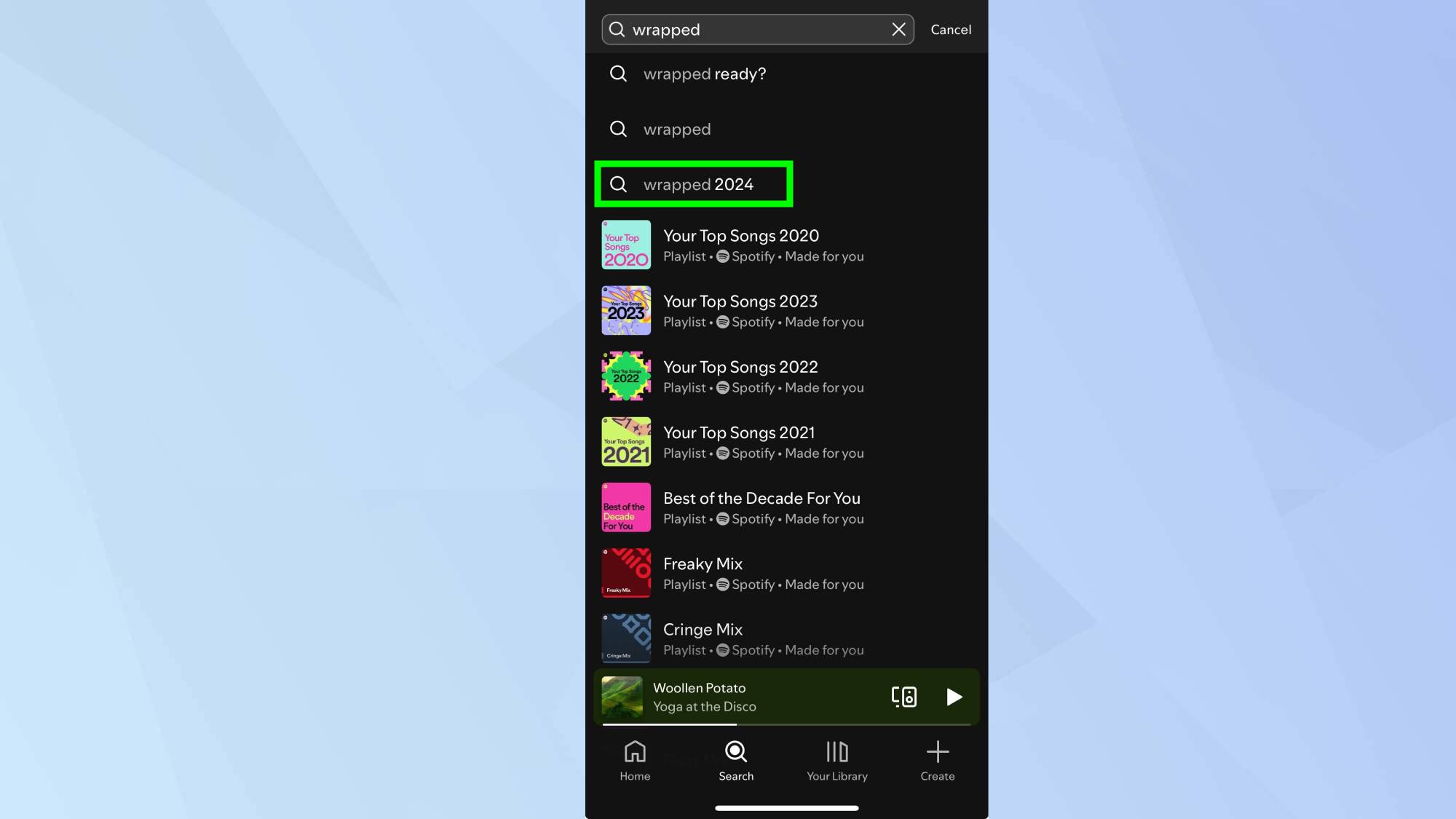Click the X to clear the search field
This screenshot has height=819, width=1456.
point(898,30)
